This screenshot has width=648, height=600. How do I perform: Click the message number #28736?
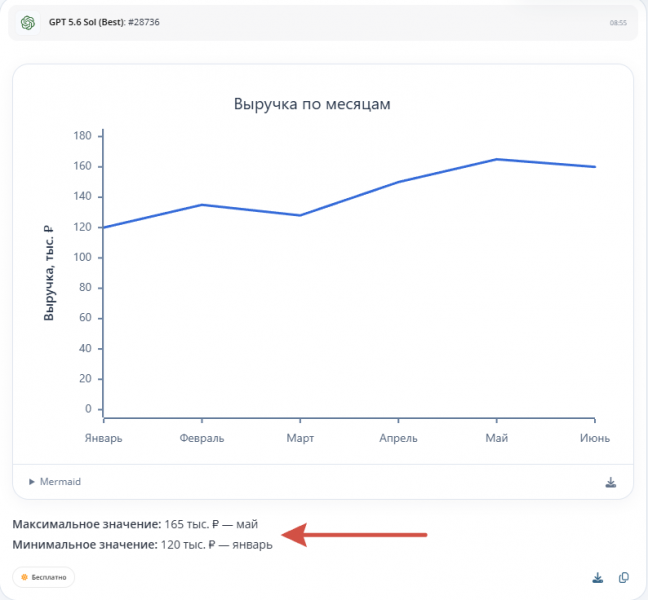pos(144,22)
